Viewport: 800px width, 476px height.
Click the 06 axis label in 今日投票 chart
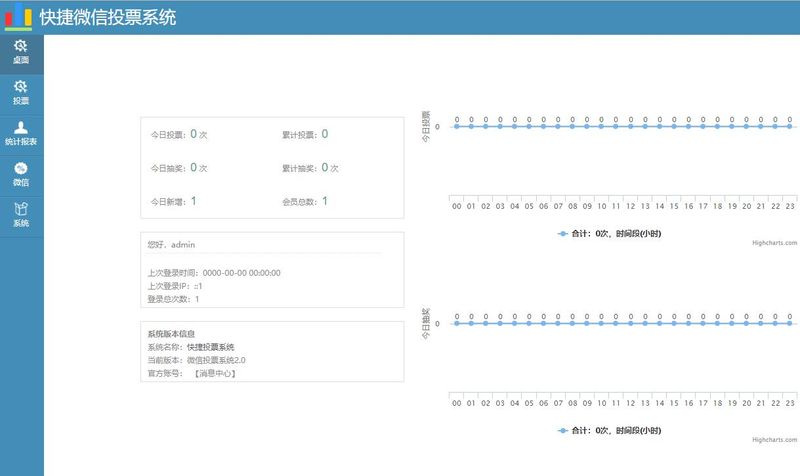pyautogui.click(x=543, y=206)
